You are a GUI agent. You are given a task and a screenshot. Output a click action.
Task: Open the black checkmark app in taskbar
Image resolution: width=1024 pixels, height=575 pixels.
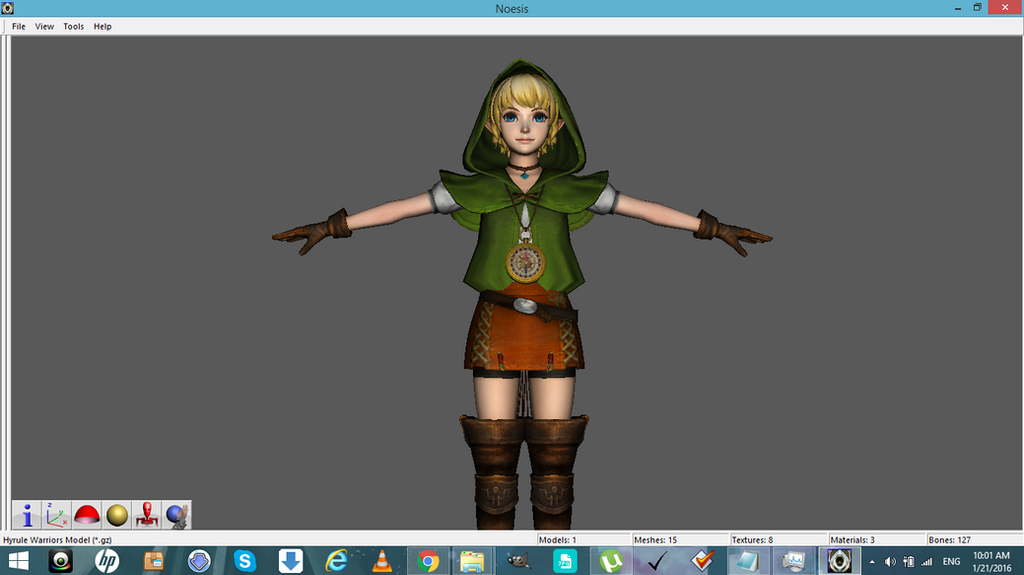pyautogui.click(x=656, y=561)
